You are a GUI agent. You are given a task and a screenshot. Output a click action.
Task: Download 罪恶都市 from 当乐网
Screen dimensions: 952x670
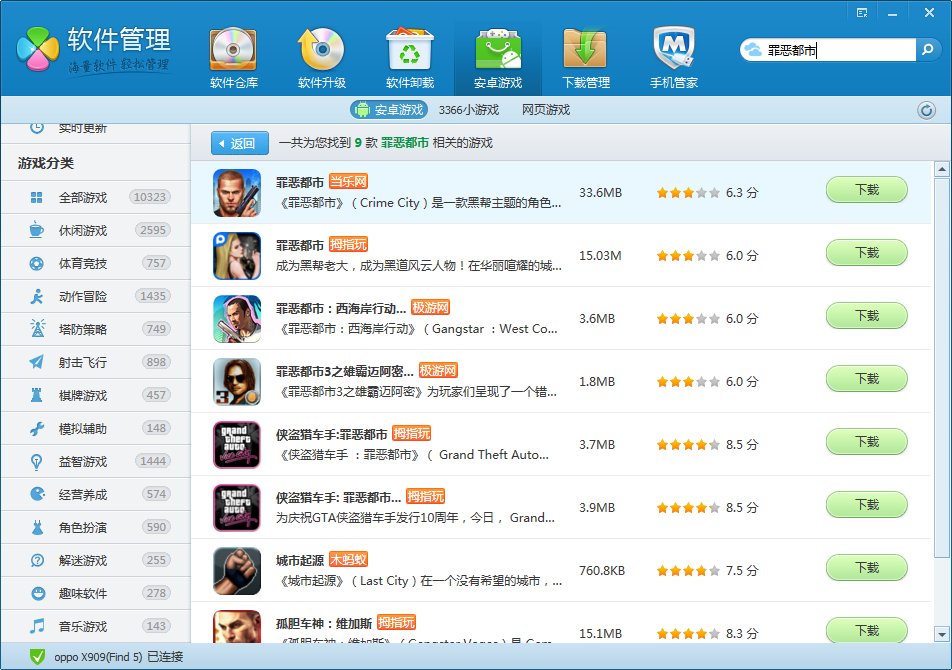coord(866,190)
